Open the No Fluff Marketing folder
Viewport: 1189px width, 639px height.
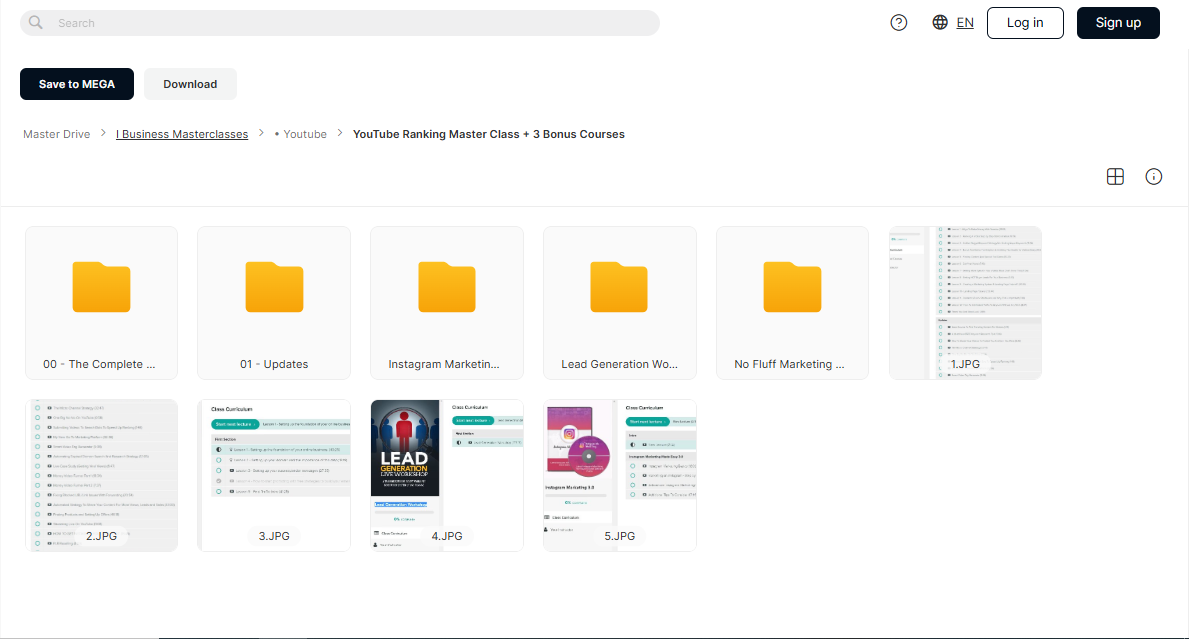click(792, 302)
